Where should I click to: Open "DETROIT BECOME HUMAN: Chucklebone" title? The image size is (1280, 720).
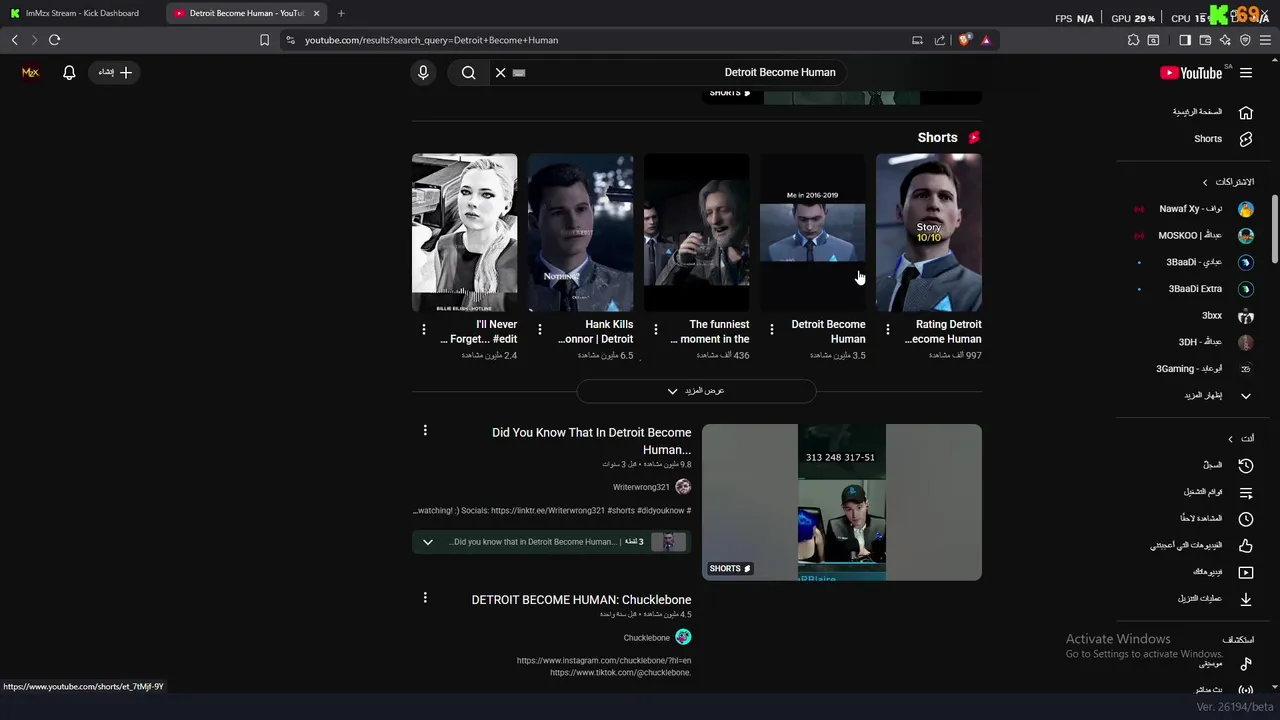point(581,600)
